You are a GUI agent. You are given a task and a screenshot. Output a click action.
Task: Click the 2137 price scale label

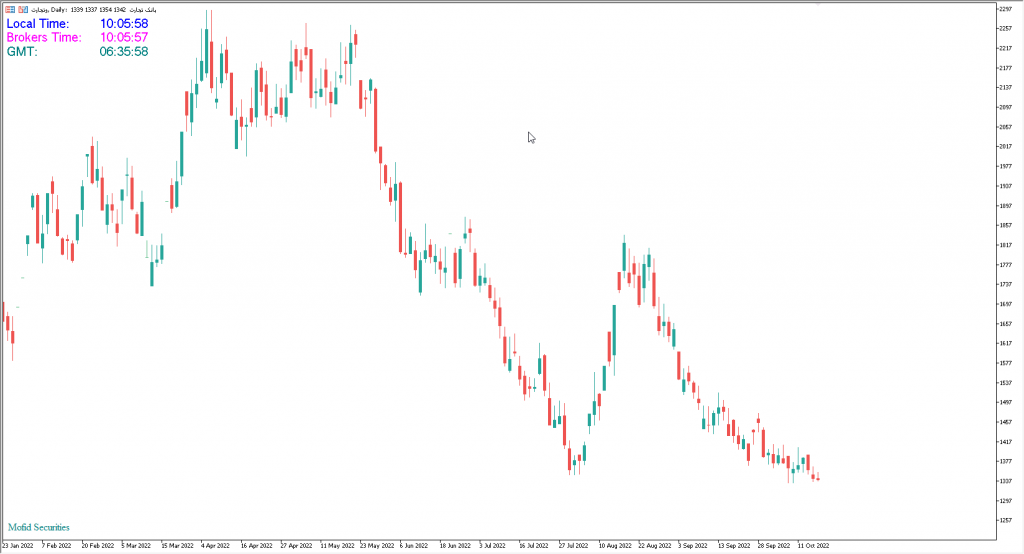point(1005,88)
